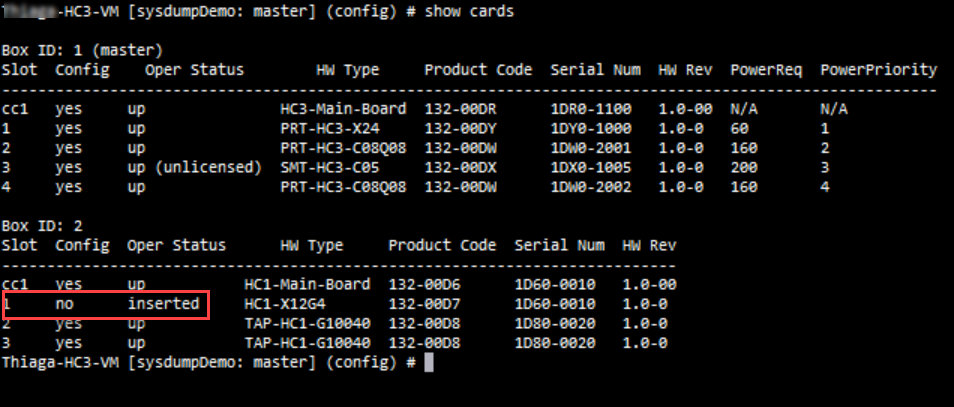
Task: Click product code 132-00D6 in Box 2
Action: coord(424,284)
